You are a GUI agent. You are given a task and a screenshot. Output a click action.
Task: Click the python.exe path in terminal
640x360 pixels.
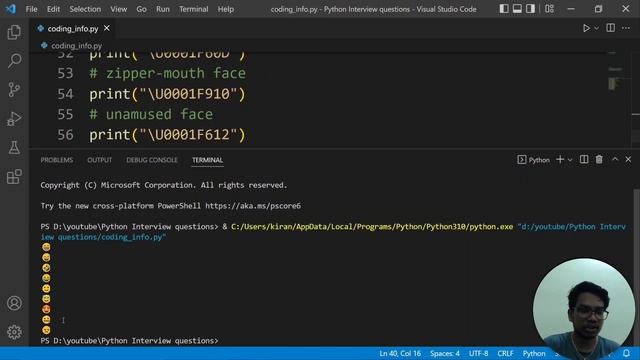tap(372, 227)
